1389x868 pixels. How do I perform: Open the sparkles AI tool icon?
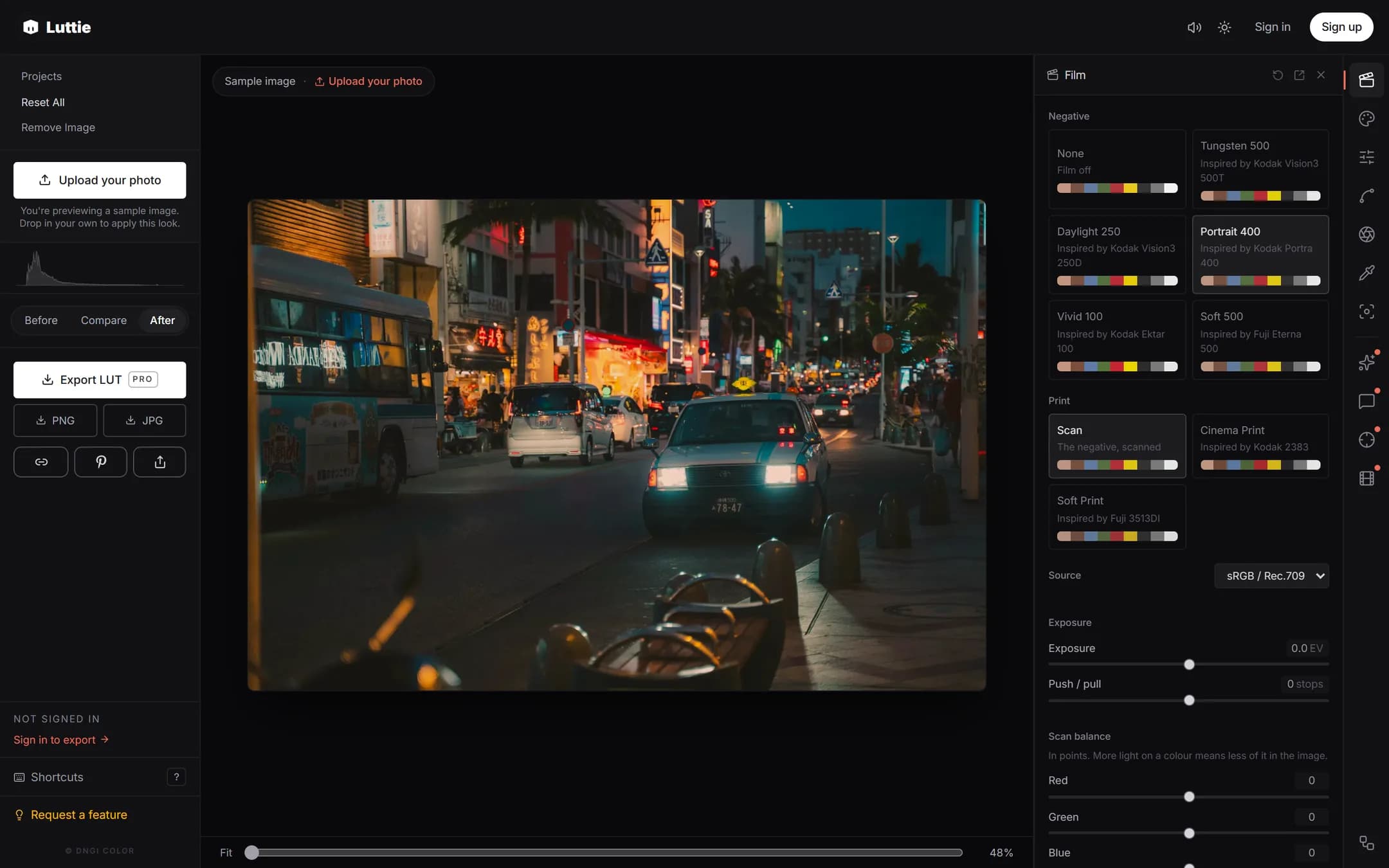[1366, 363]
